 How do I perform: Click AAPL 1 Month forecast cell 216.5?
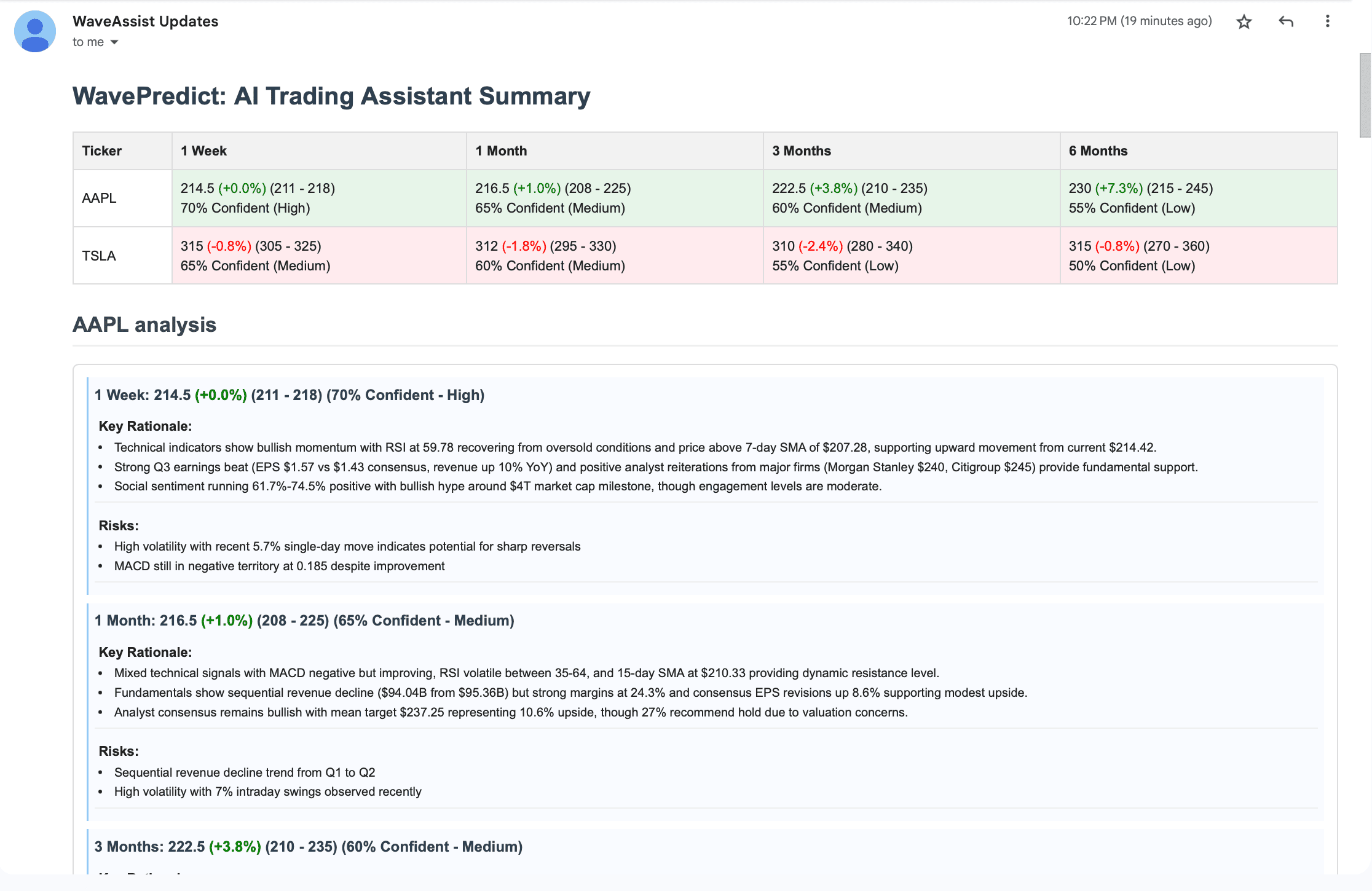(x=615, y=198)
